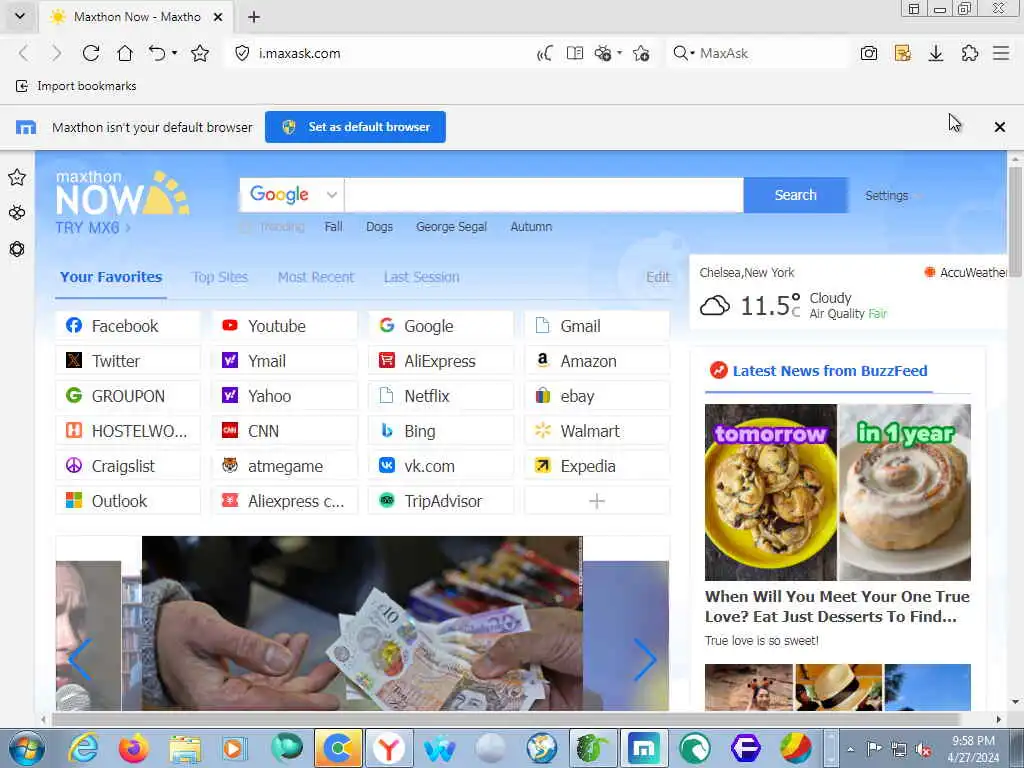Open the MaxAsk search engine dropdown
This screenshot has height=768, width=1024.
(x=683, y=53)
